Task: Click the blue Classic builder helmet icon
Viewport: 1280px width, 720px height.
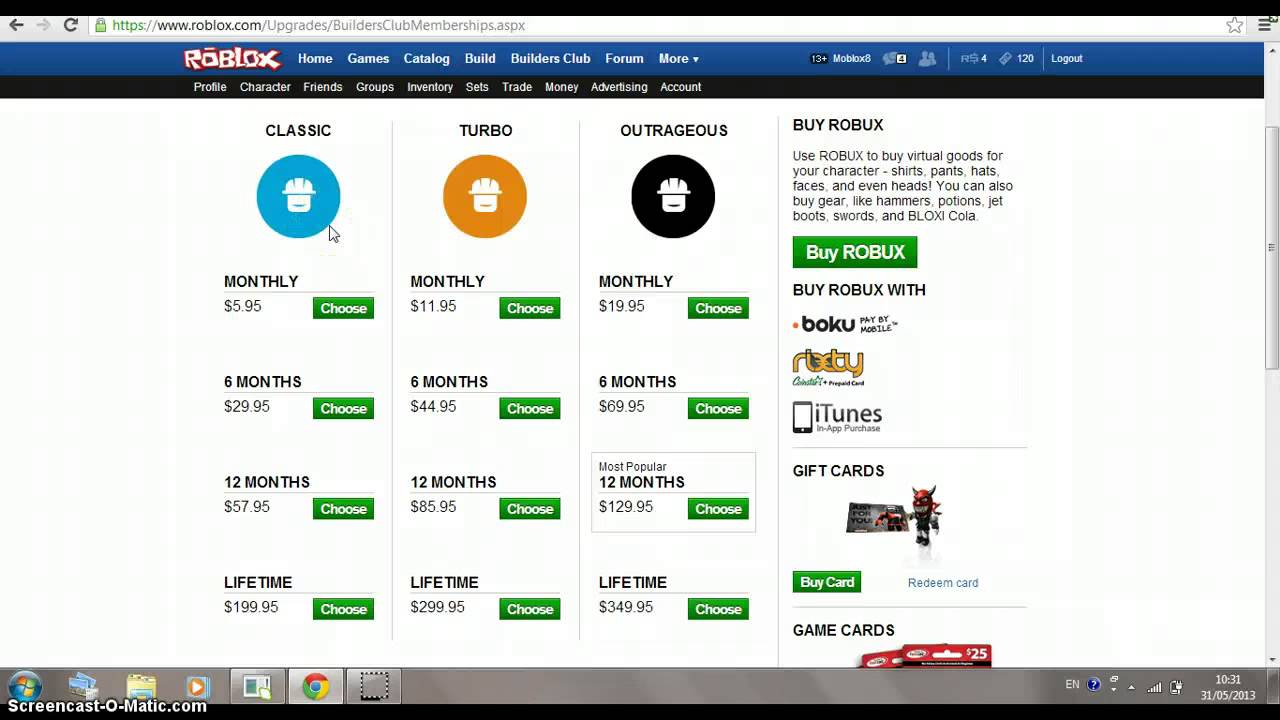Action: (x=298, y=196)
